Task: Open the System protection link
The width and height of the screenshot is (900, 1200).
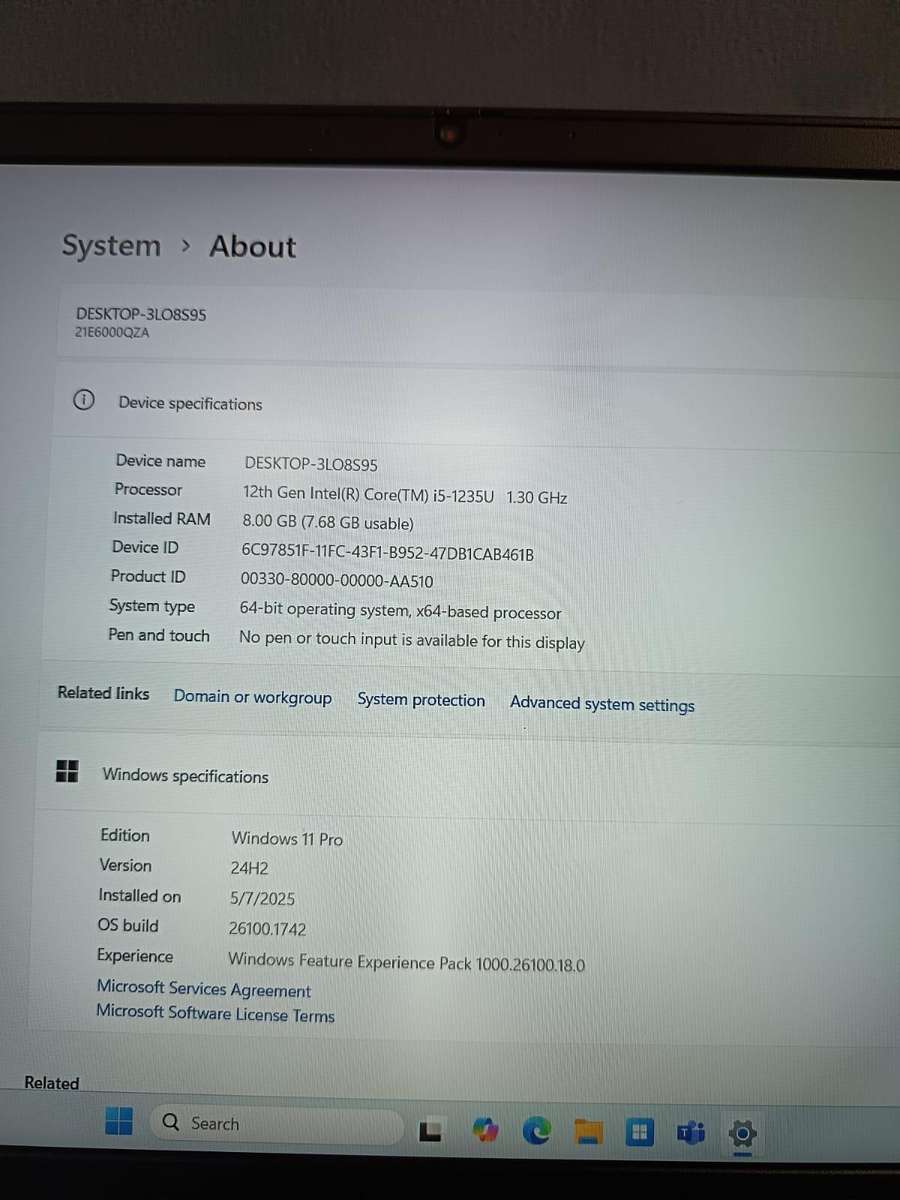Action: click(x=421, y=699)
